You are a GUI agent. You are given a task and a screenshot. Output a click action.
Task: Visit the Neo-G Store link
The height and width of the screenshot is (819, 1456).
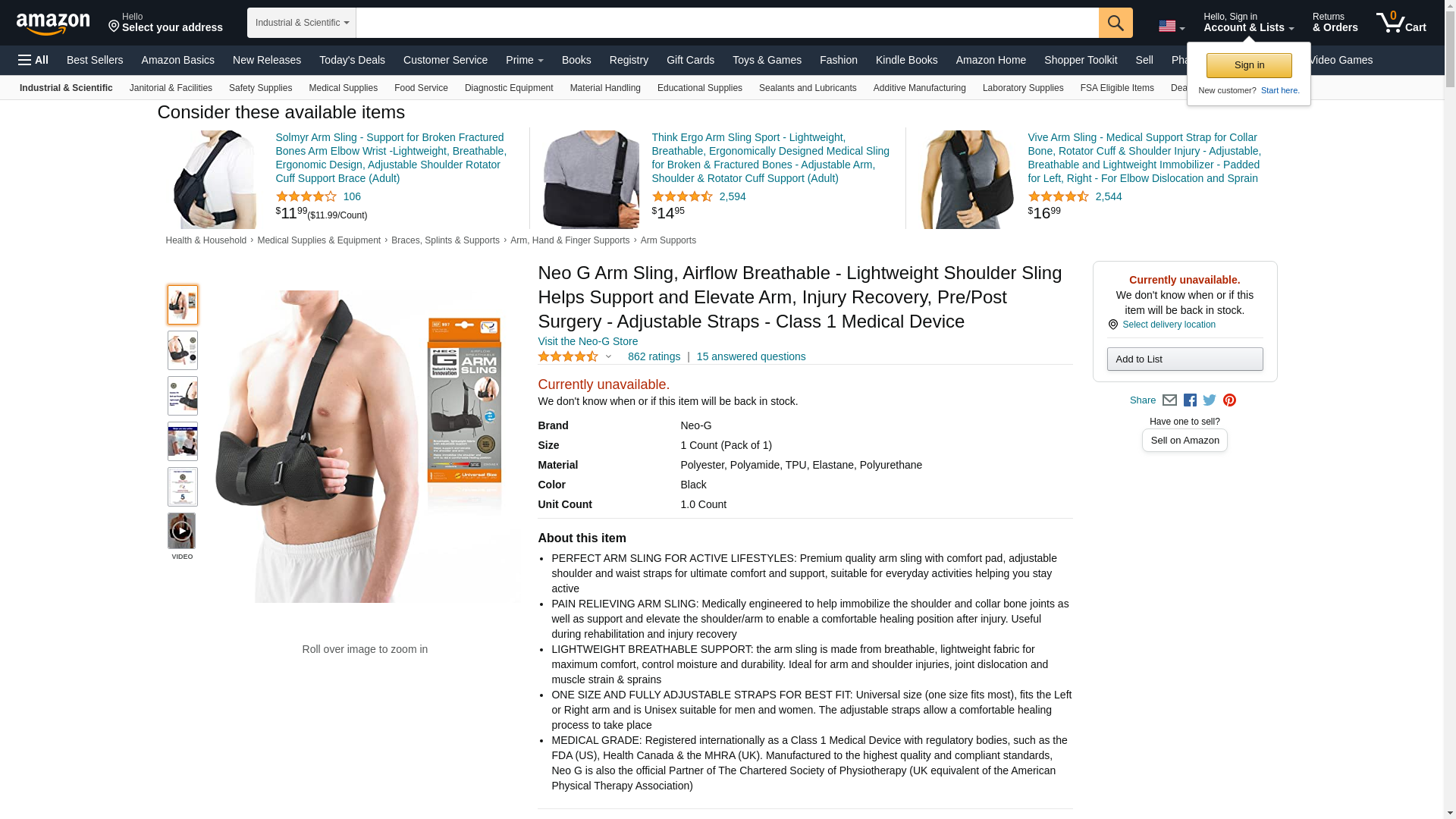coord(588,341)
